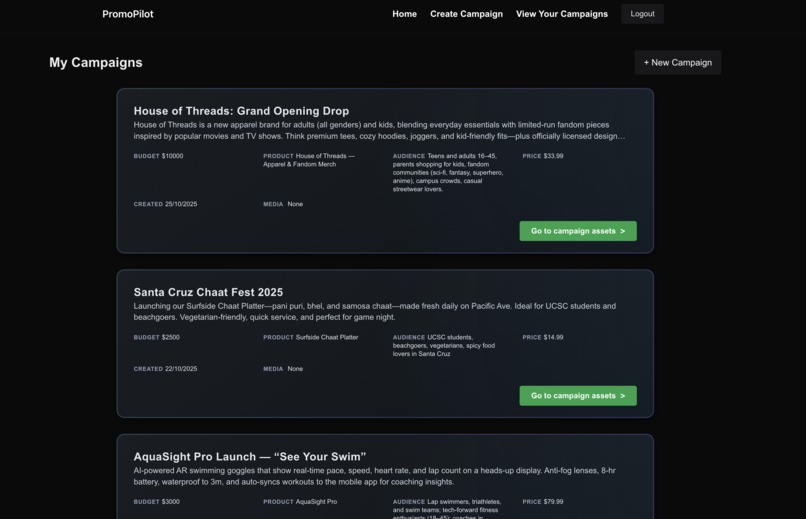Click AquaSight AI-powered goggles description
This screenshot has width=806, height=519.
[374, 476]
